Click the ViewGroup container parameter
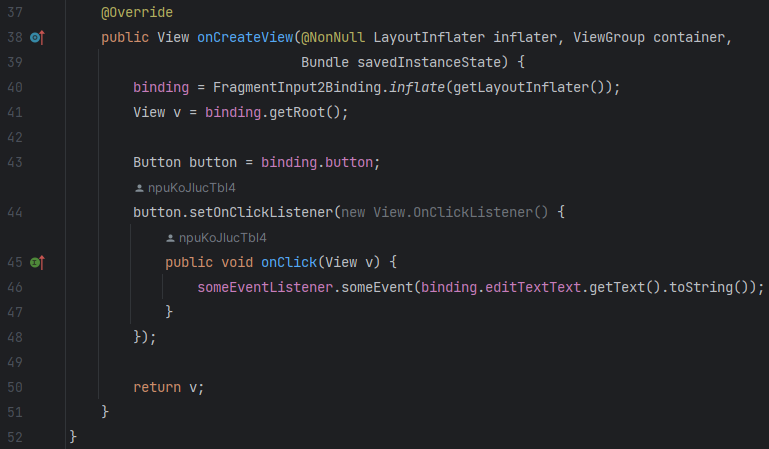Screen dimensions: 769x449 [649, 37]
